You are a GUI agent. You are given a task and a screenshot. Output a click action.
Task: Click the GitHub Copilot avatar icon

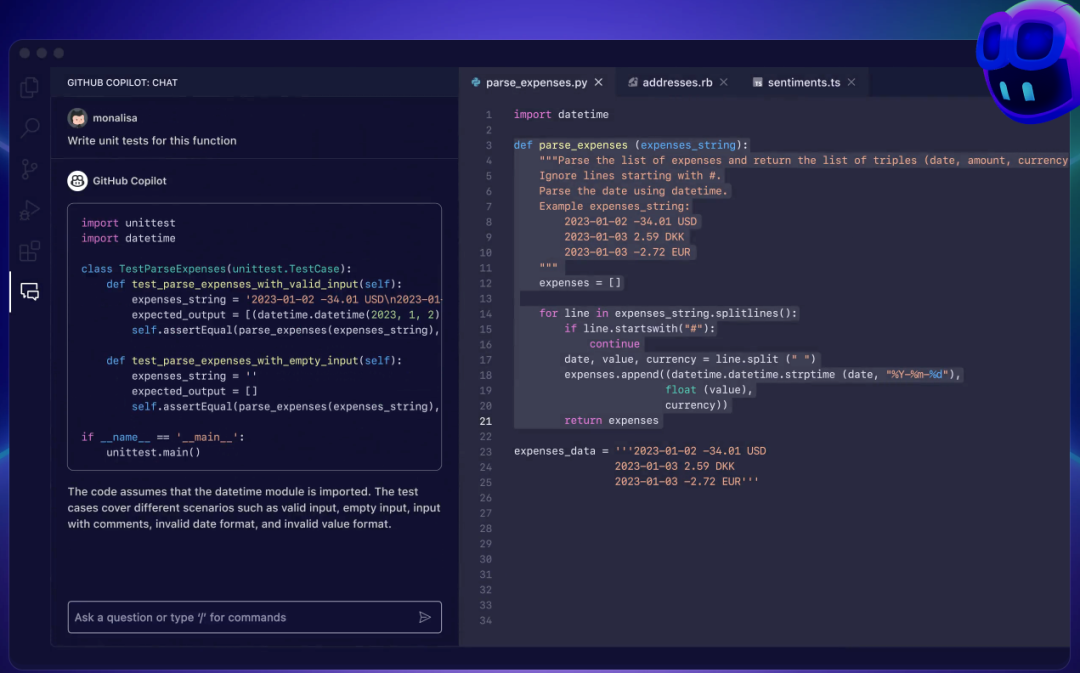tap(77, 181)
